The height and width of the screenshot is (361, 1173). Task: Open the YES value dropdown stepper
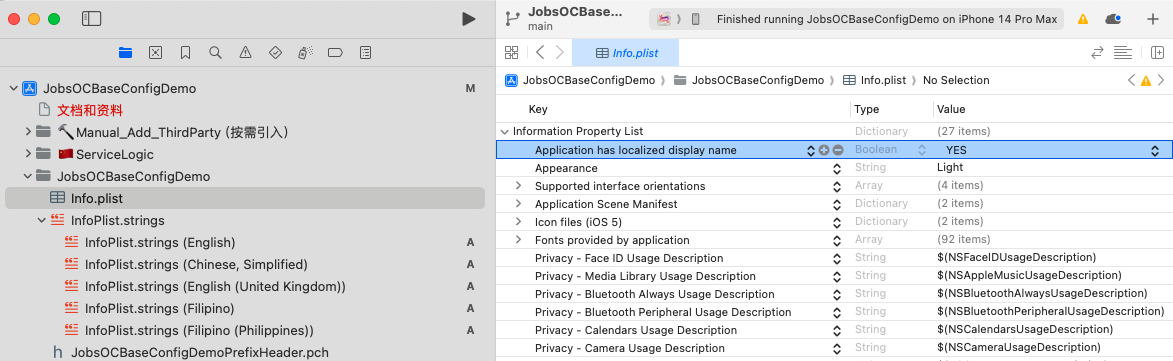pos(1154,150)
